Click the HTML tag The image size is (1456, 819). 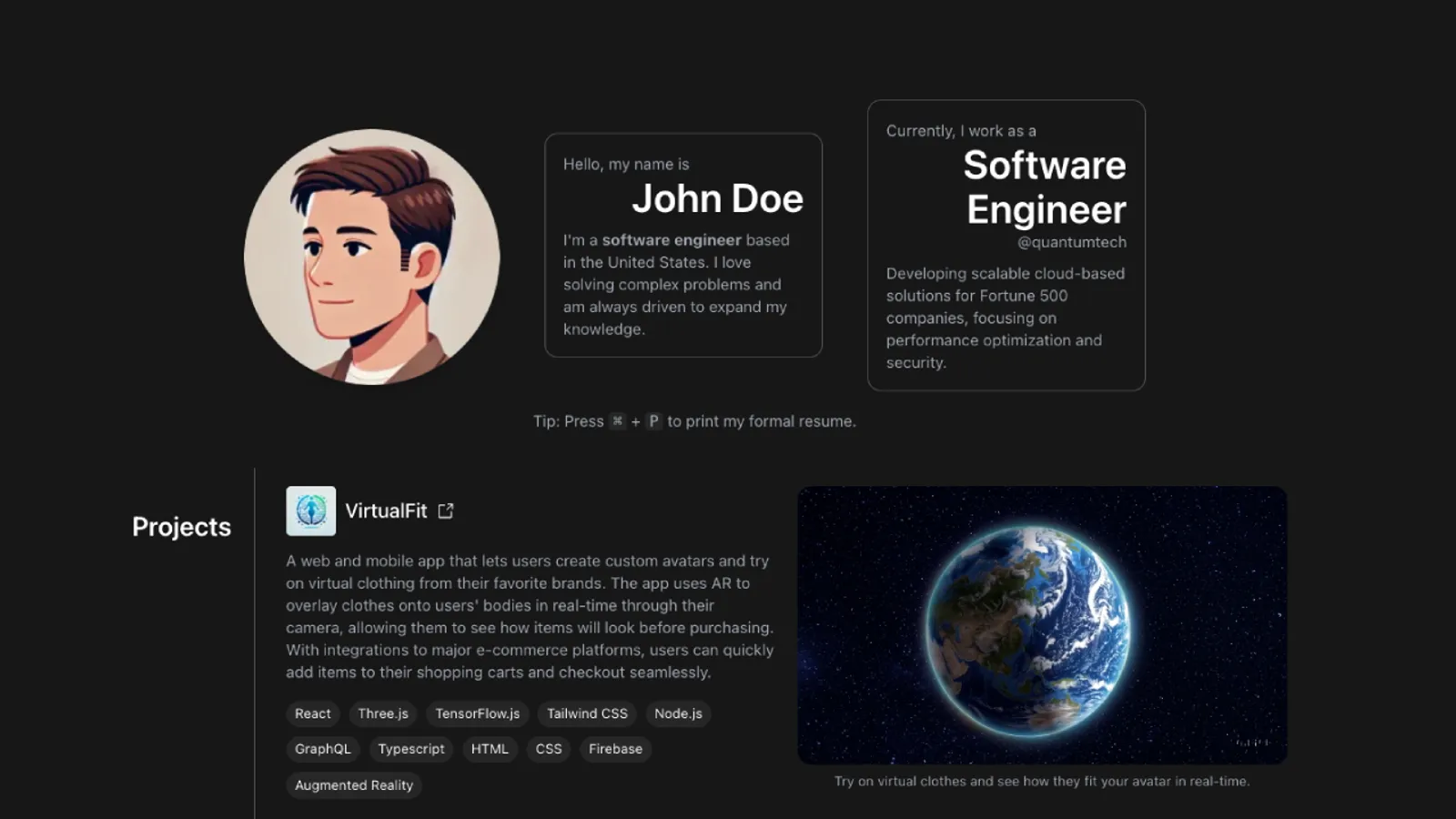490,749
